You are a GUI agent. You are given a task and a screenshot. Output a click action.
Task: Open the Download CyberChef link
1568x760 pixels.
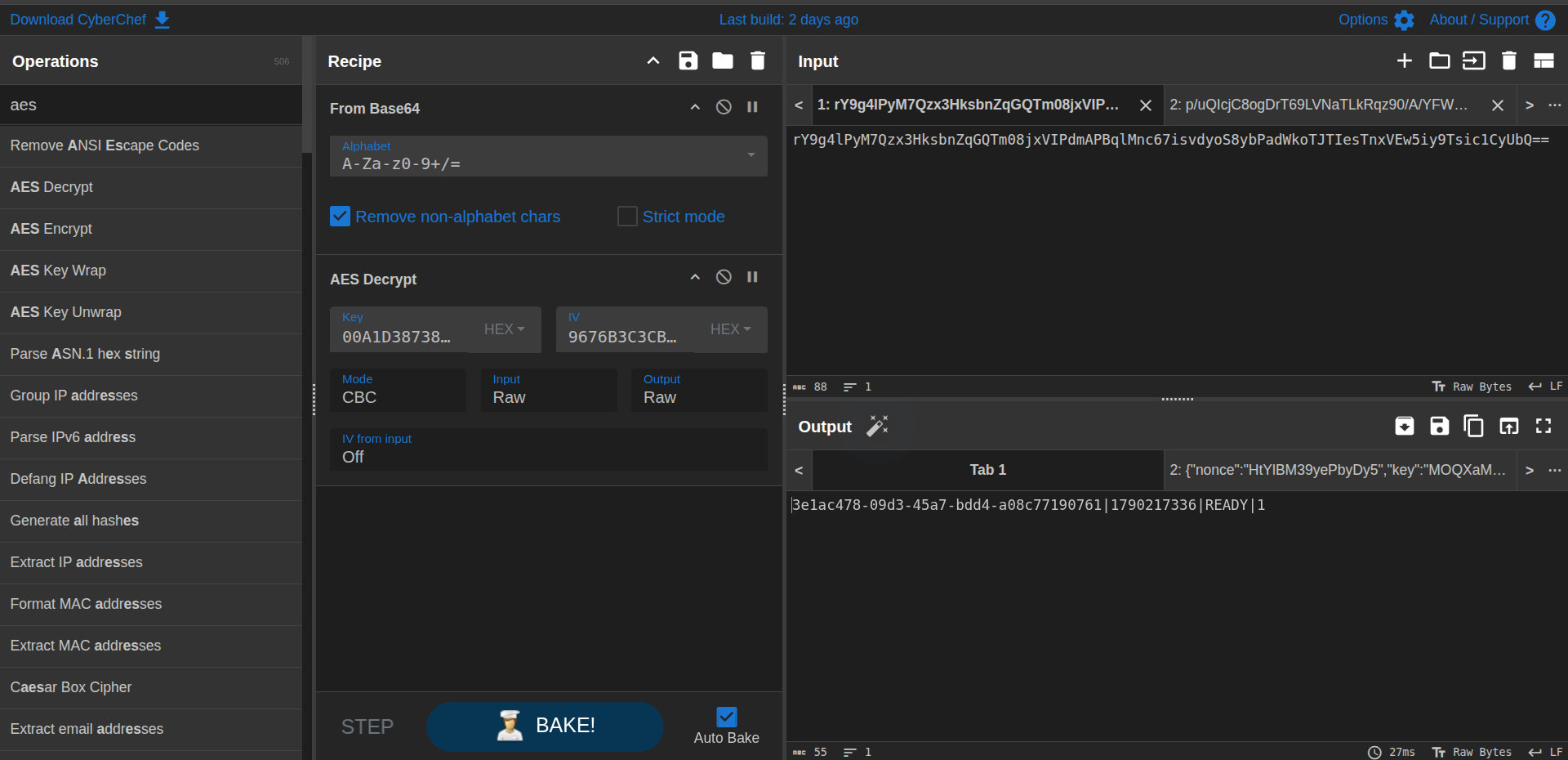(90, 20)
